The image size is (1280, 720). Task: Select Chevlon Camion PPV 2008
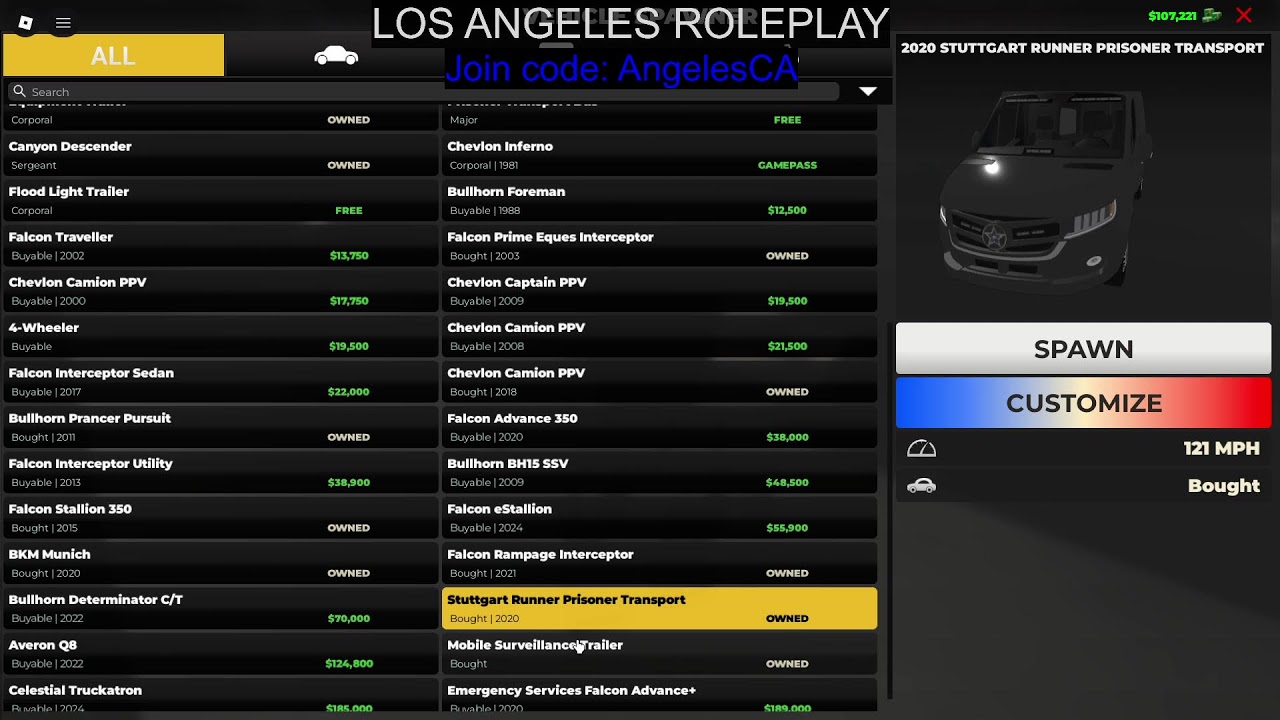[660, 336]
